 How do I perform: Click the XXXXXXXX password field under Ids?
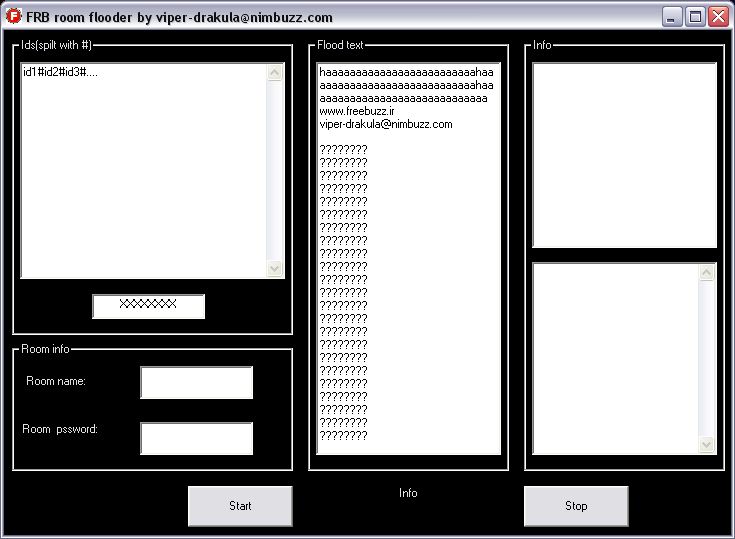[x=149, y=306]
